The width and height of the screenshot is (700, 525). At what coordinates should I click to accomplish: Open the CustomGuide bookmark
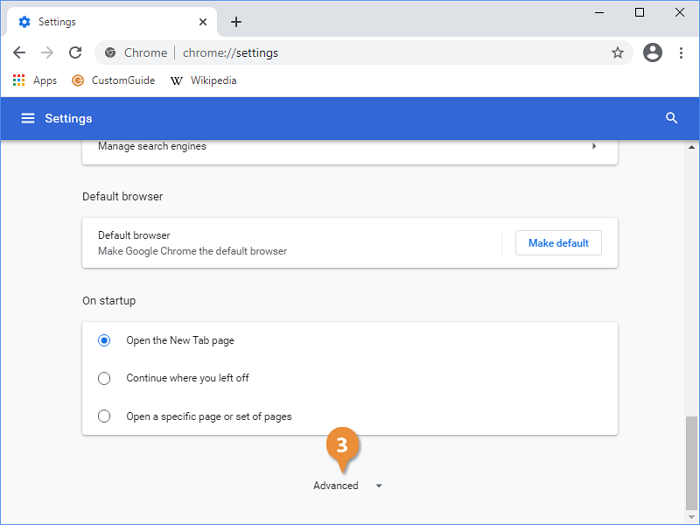[113, 80]
